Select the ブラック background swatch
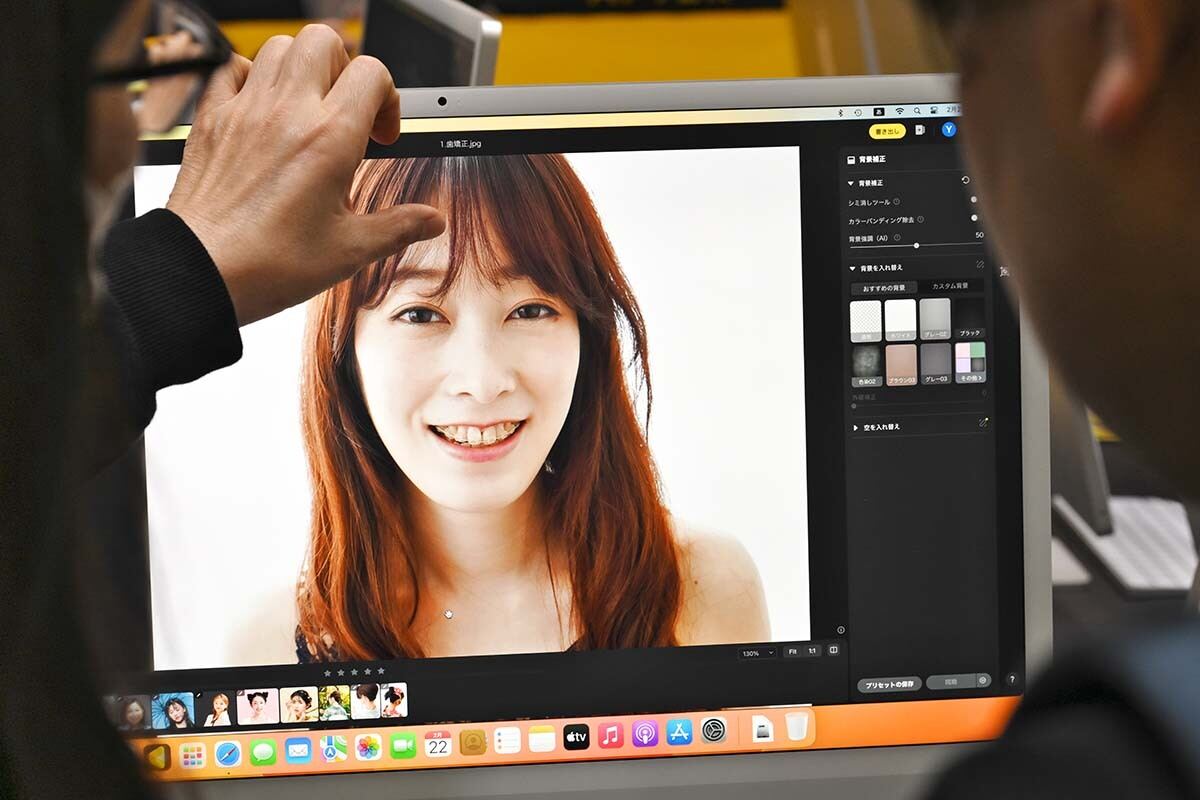This screenshot has height=800, width=1200. click(969, 317)
